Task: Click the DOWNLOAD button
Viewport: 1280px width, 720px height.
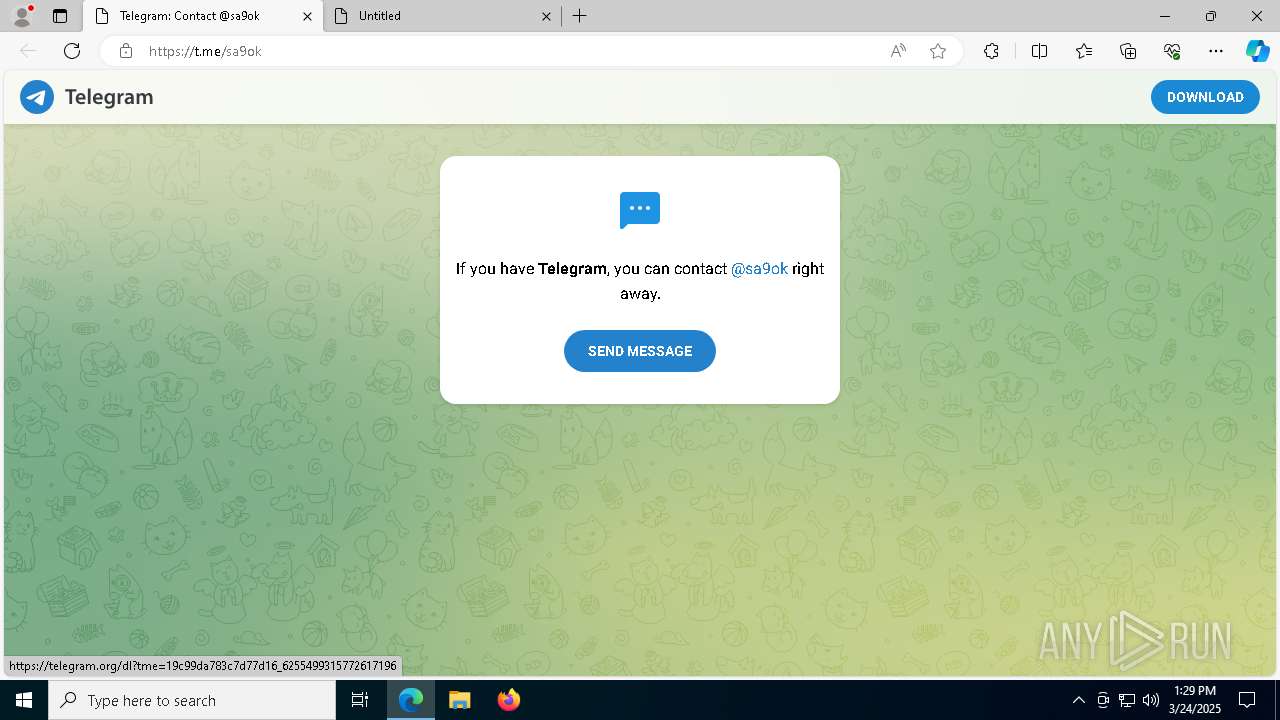Action: (1205, 97)
